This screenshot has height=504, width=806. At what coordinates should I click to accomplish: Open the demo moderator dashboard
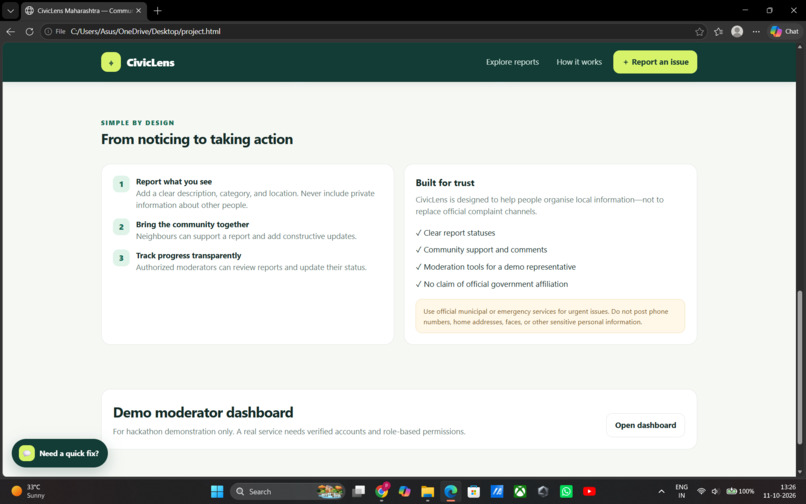pyautogui.click(x=645, y=425)
